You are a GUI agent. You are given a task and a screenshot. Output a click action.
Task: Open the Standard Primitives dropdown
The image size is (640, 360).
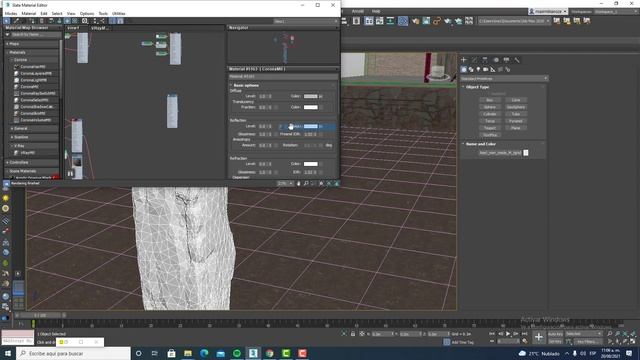click(504, 78)
